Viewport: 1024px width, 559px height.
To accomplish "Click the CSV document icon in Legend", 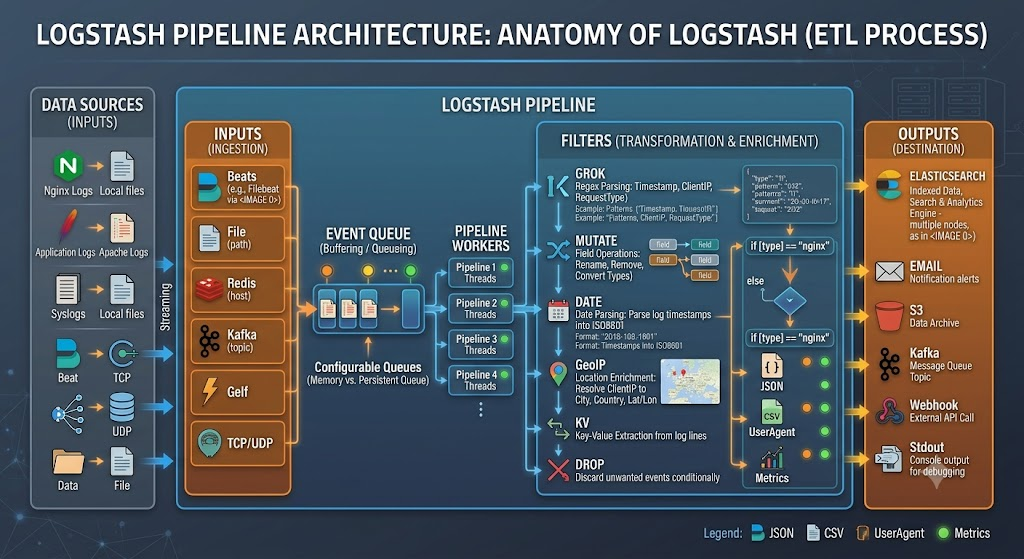I will click(x=813, y=533).
